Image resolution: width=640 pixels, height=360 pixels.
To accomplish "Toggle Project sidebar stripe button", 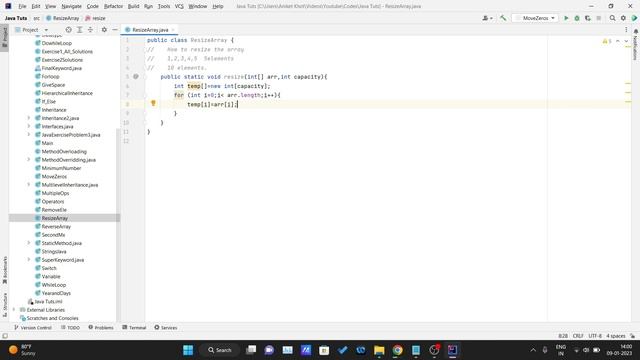I will click(4, 37).
